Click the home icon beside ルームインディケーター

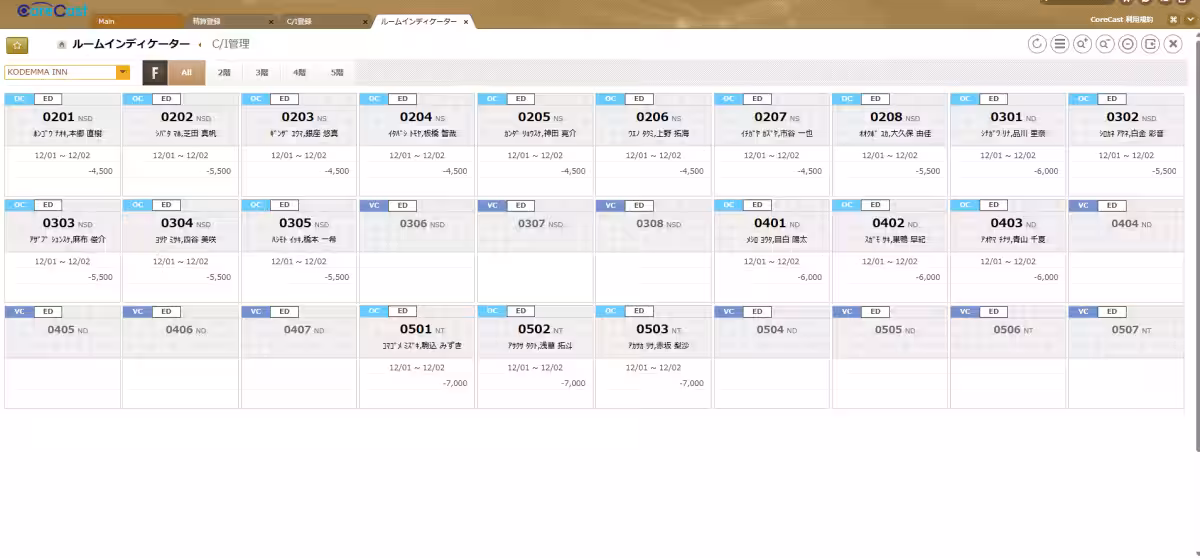point(62,45)
